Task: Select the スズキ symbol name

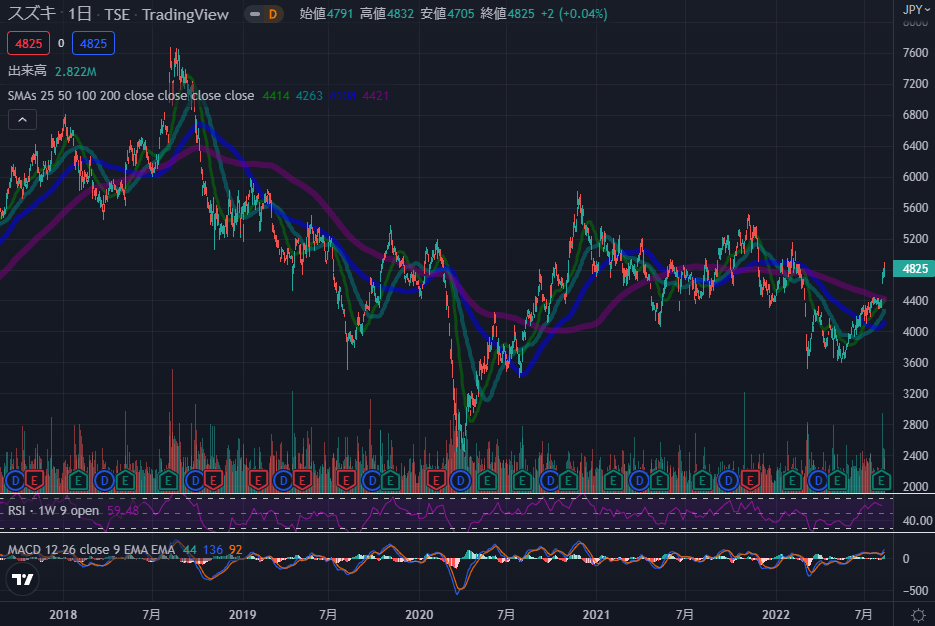Action: point(32,14)
